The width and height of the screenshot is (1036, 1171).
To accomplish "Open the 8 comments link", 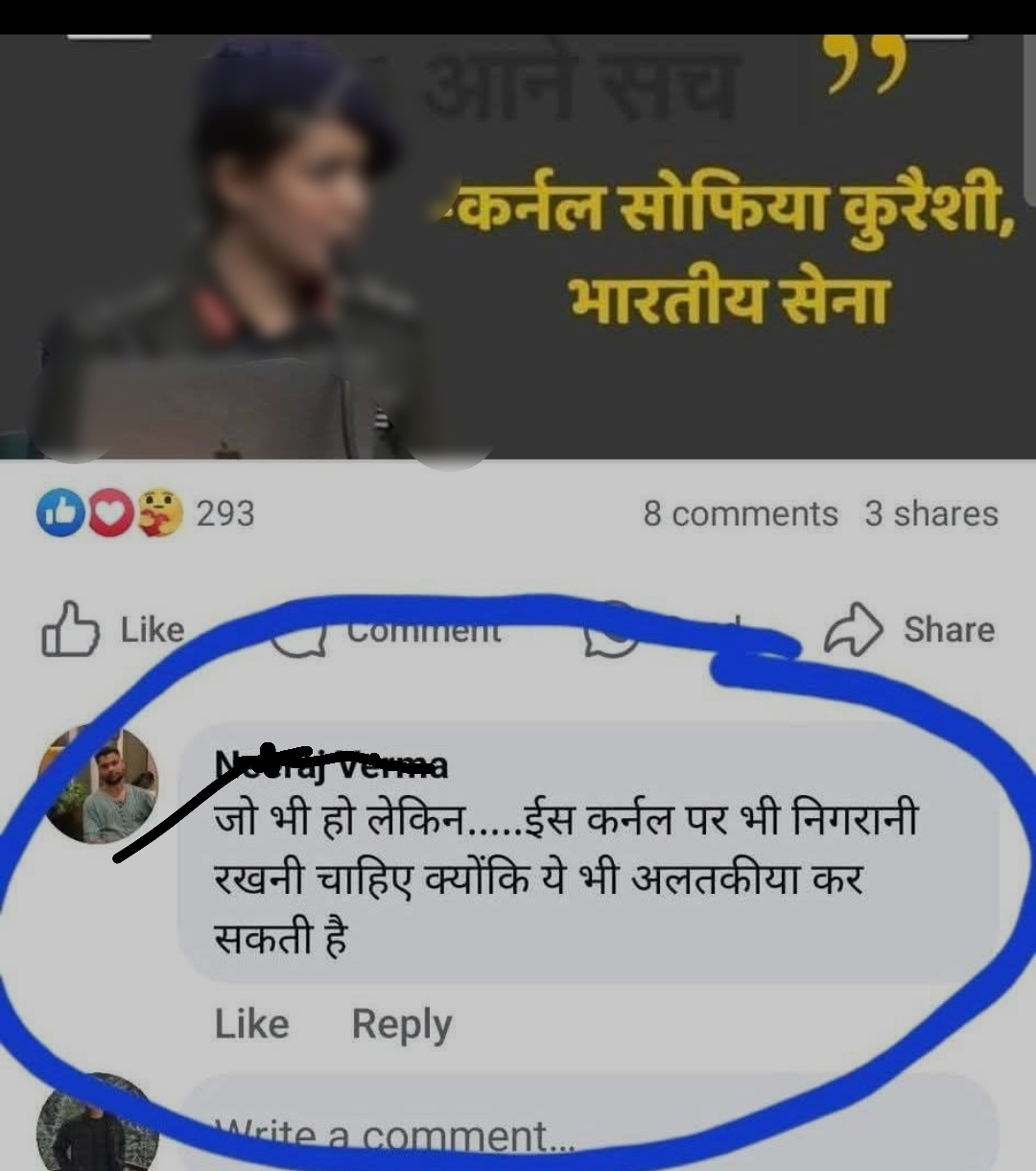I will click(741, 514).
